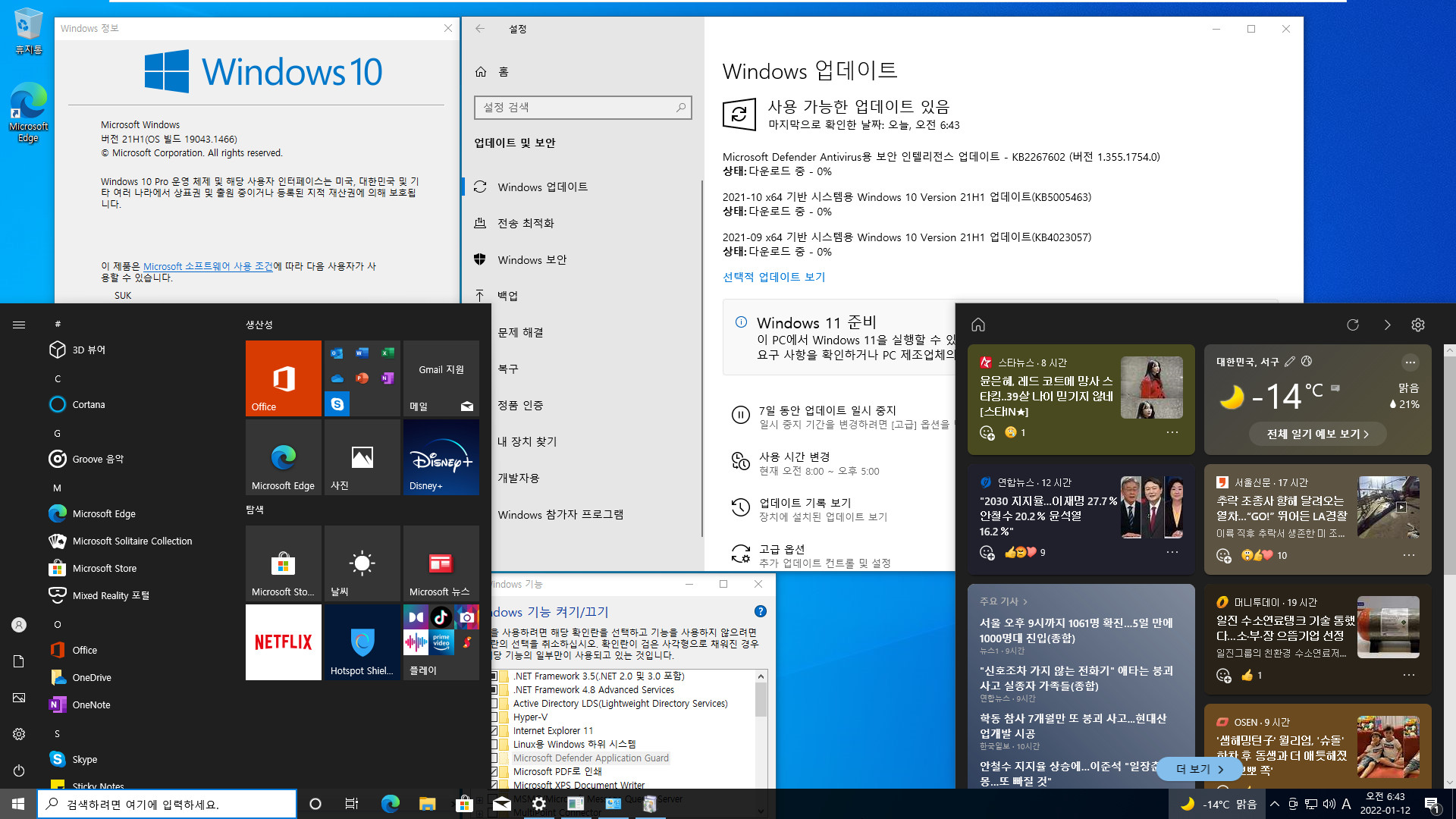Click the taskbar search box

167,804
